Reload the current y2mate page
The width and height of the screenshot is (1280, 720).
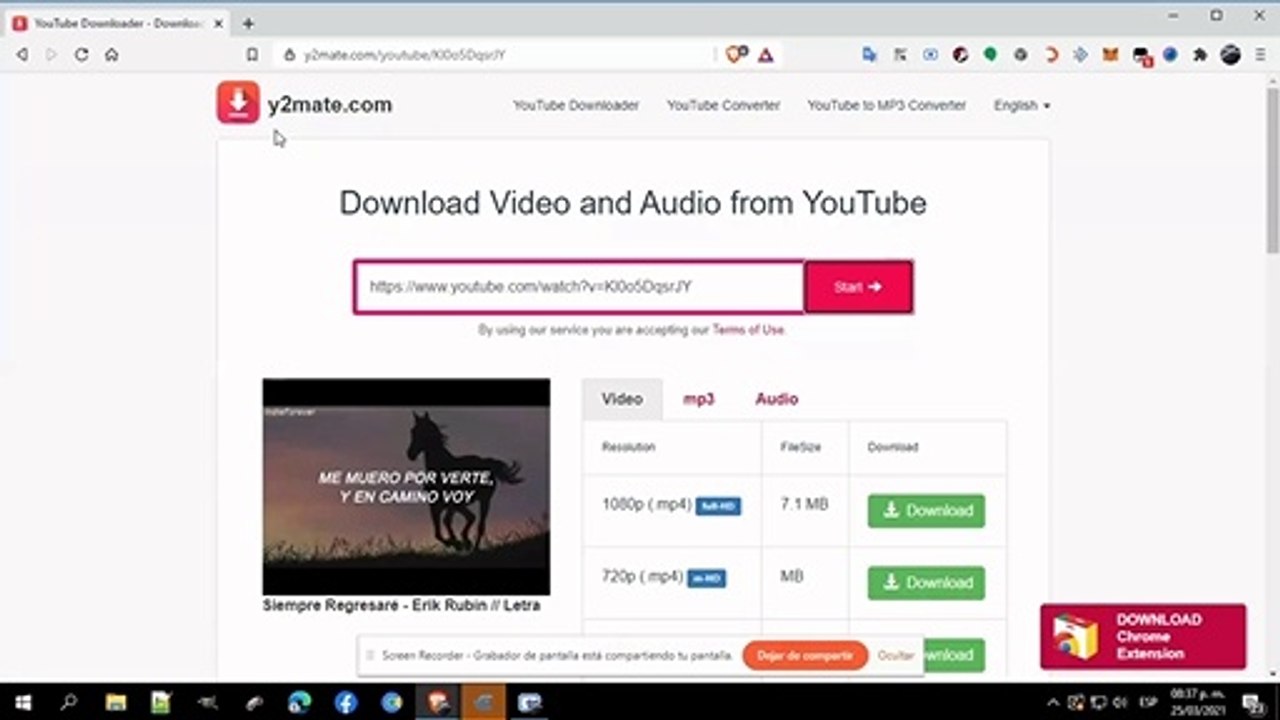point(82,55)
